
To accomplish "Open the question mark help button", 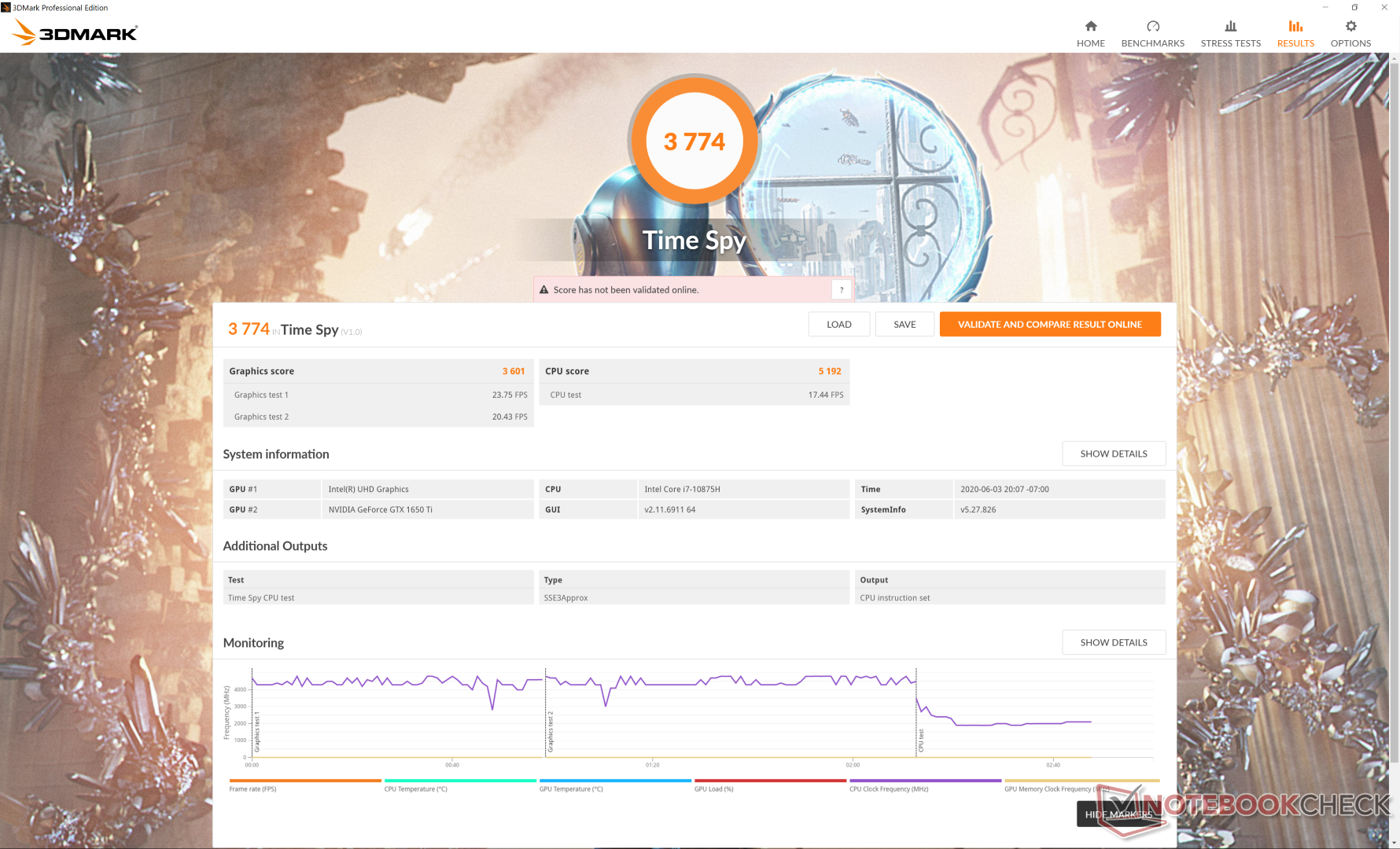I will (842, 289).
